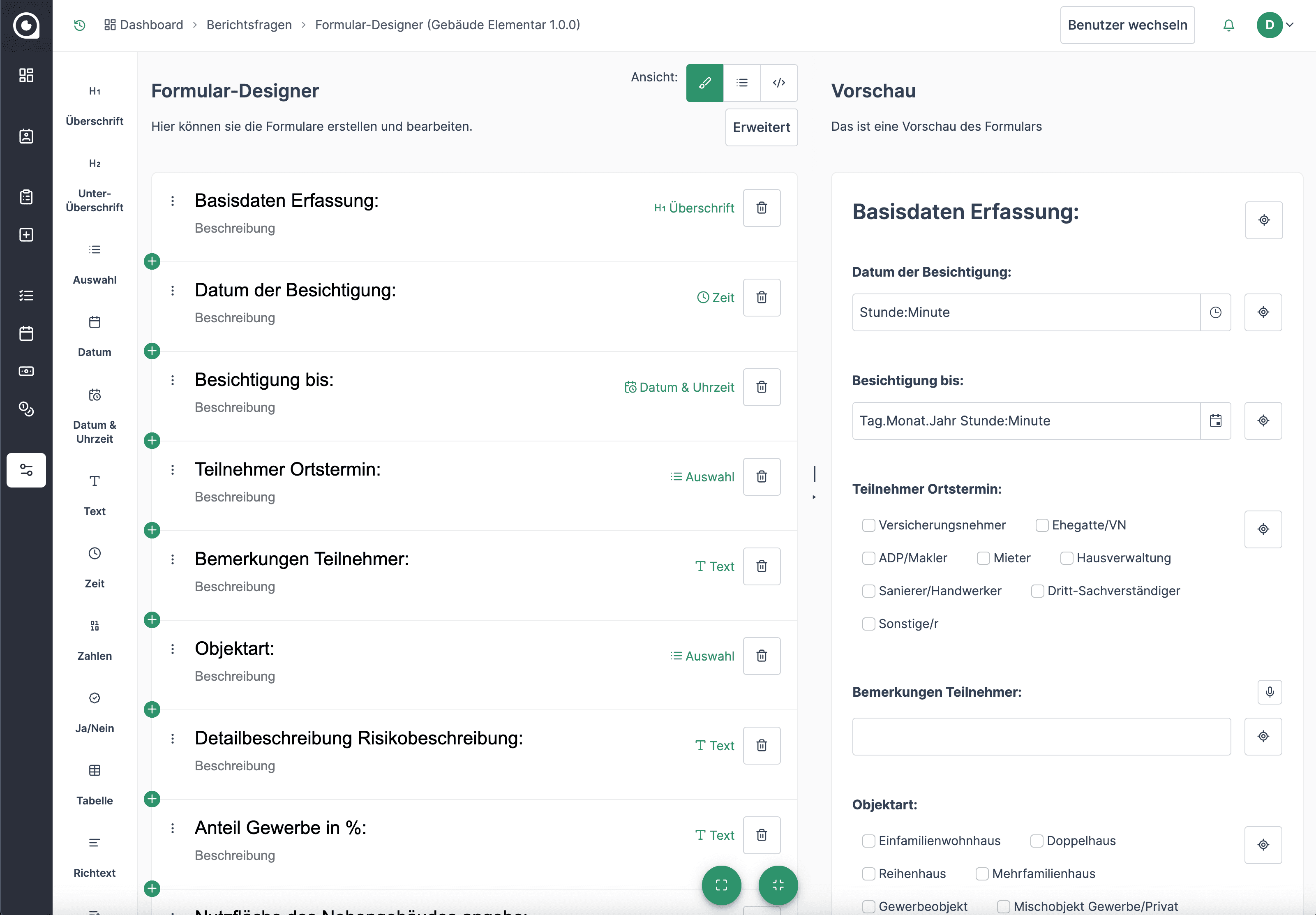Add Zahlen element from palette
Screen dimensions: 1316x915
tap(95, 640)
